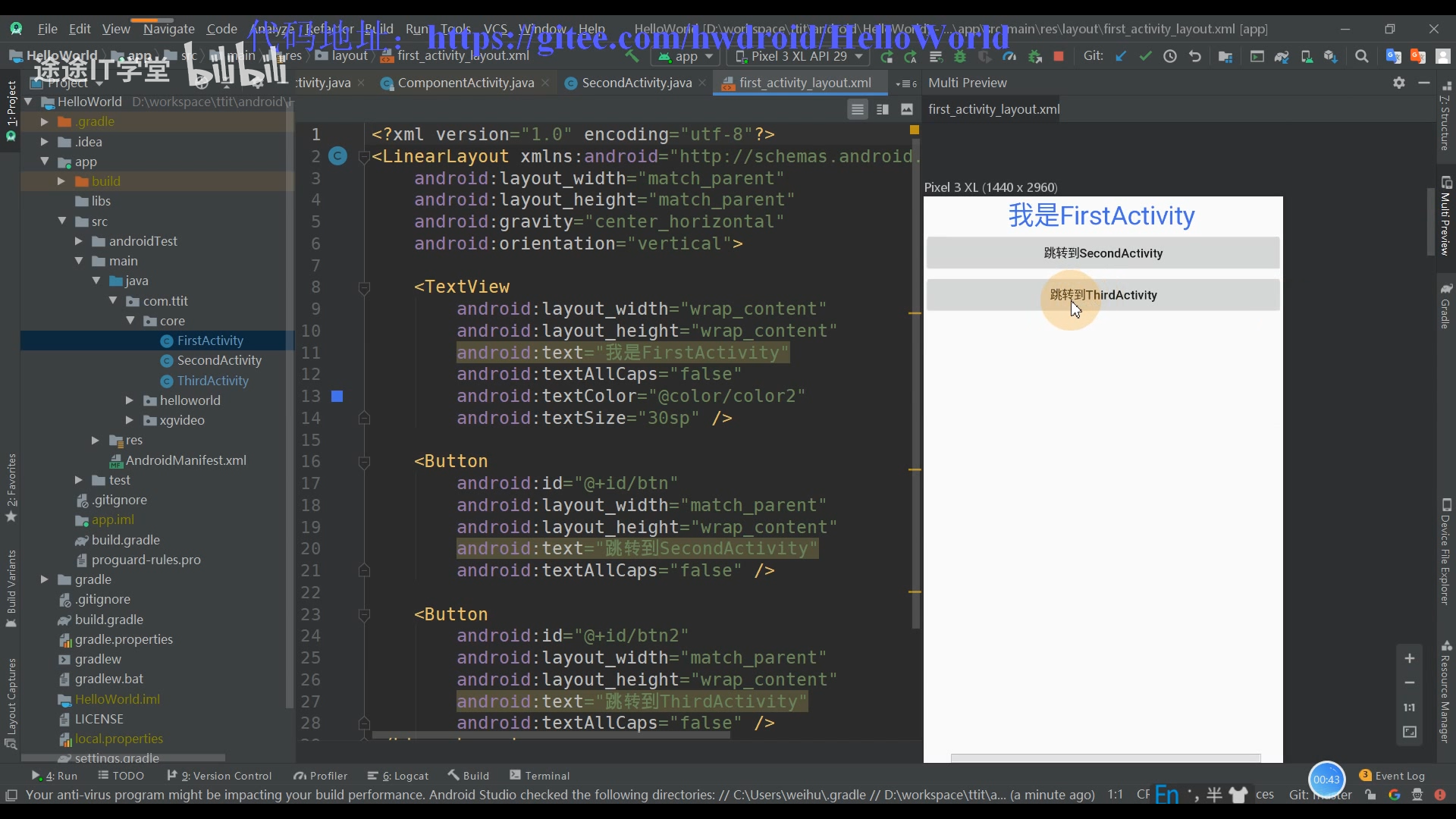This screenshot has height=819, width=1456.
Task: Toggle the Gradle tool window
Action: coord(1446,306)
